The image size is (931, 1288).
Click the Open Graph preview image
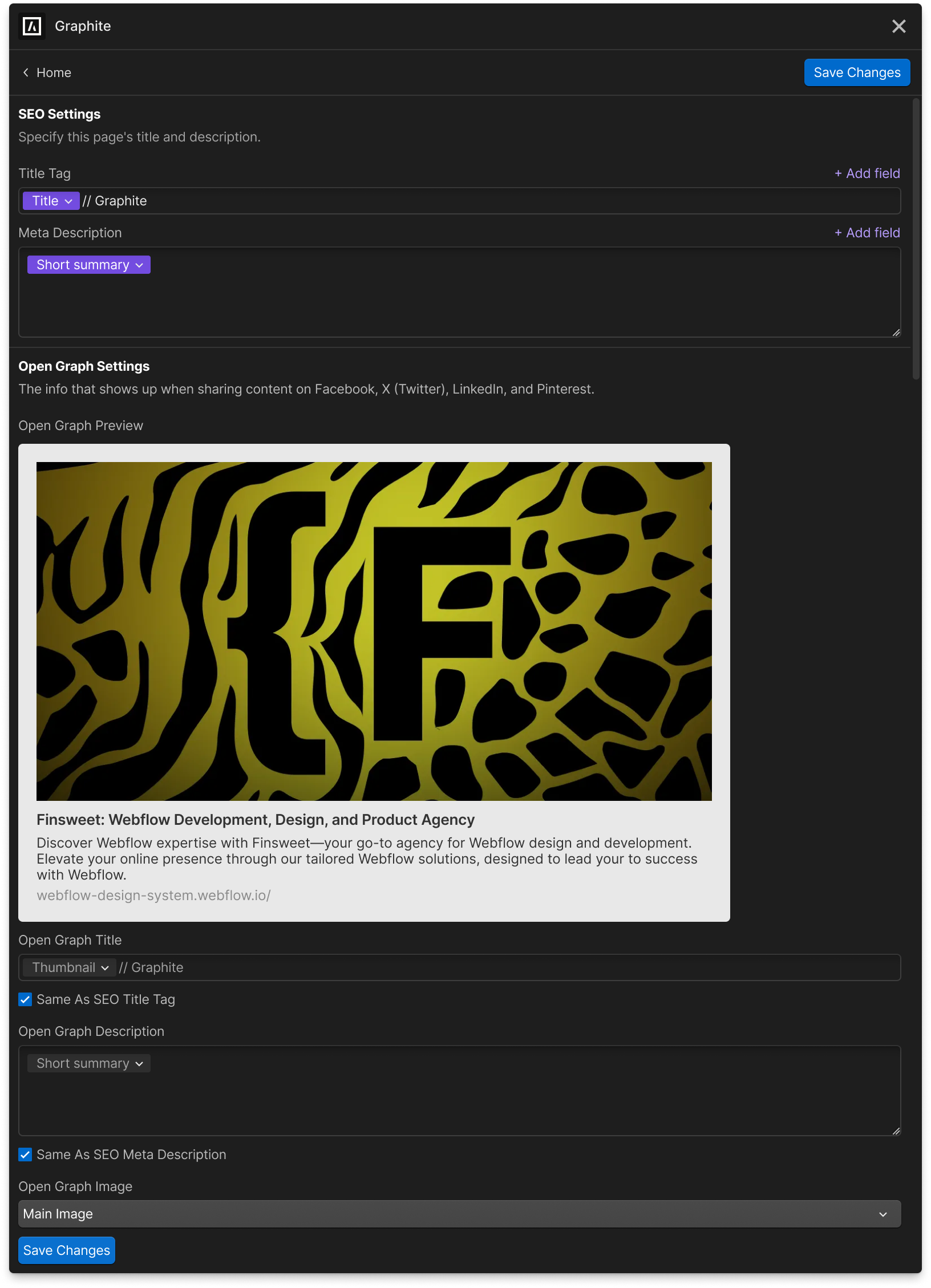(x=374, y=631)
